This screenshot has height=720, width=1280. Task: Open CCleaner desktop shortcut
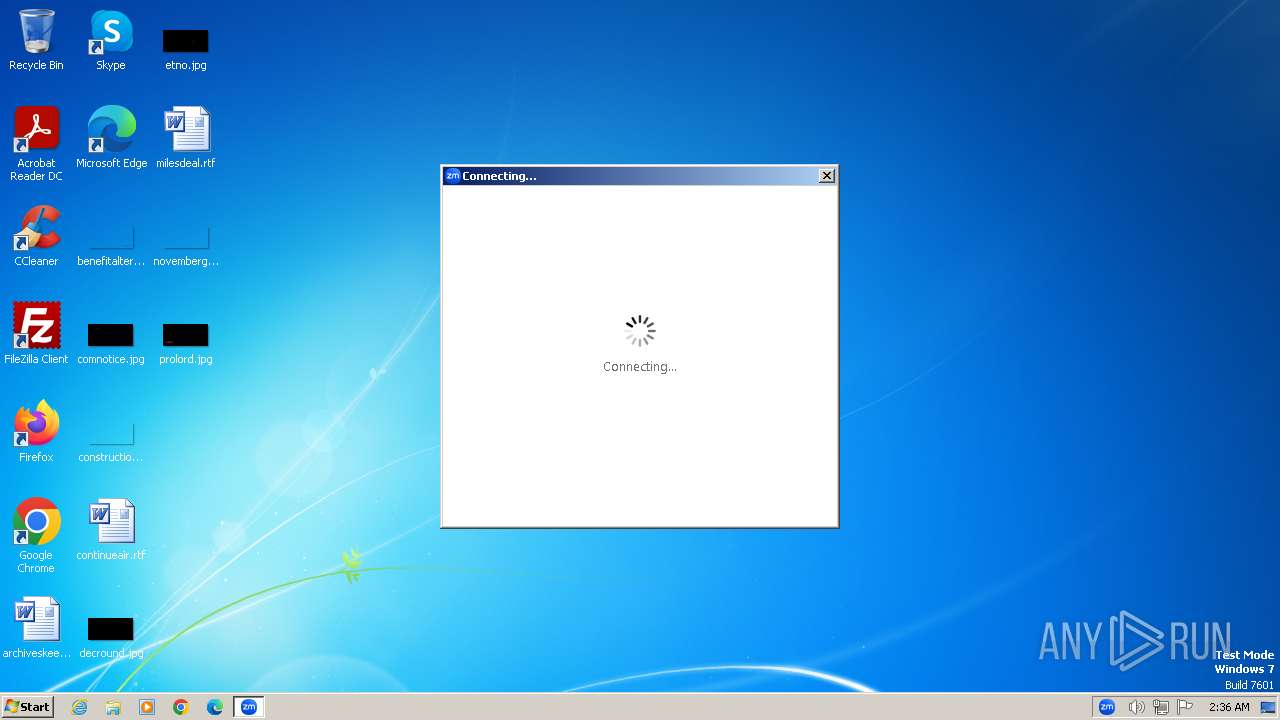coord(36,235)
